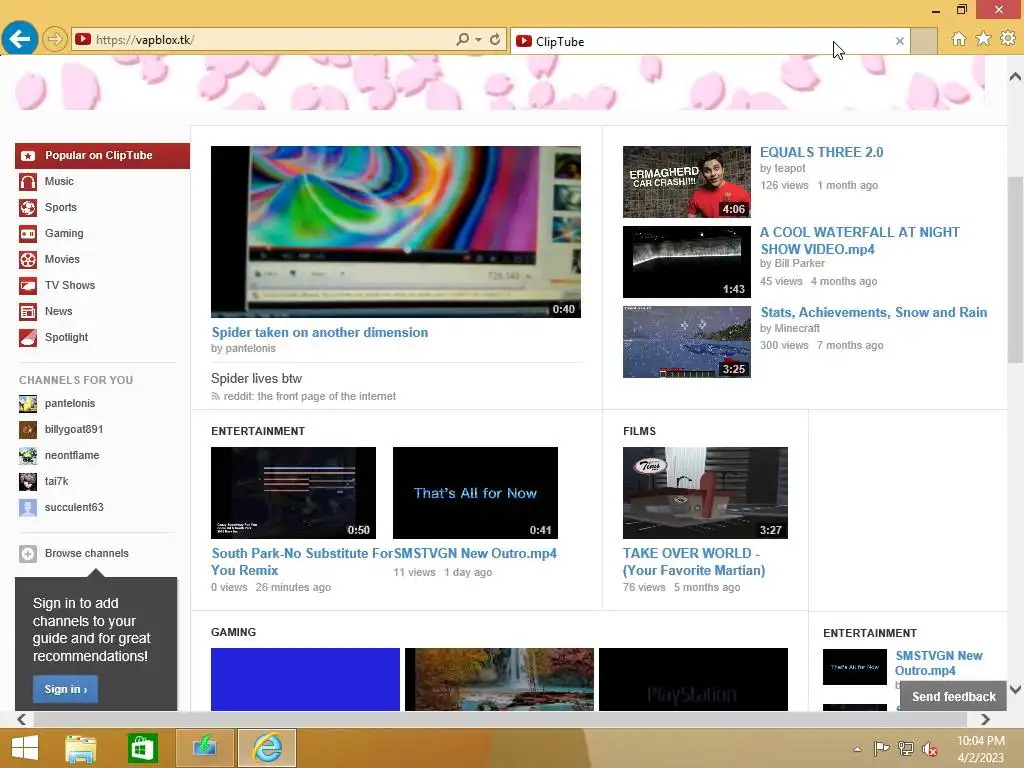Open File Explorer from the taskbar

[x=81, y=748]
